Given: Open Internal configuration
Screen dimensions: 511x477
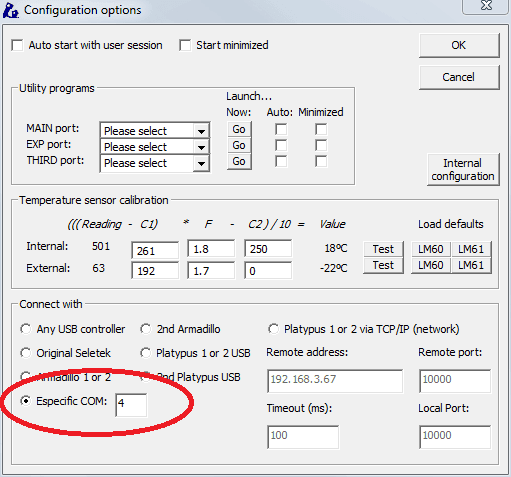Looking at the screenshot, I should point(463,170).
